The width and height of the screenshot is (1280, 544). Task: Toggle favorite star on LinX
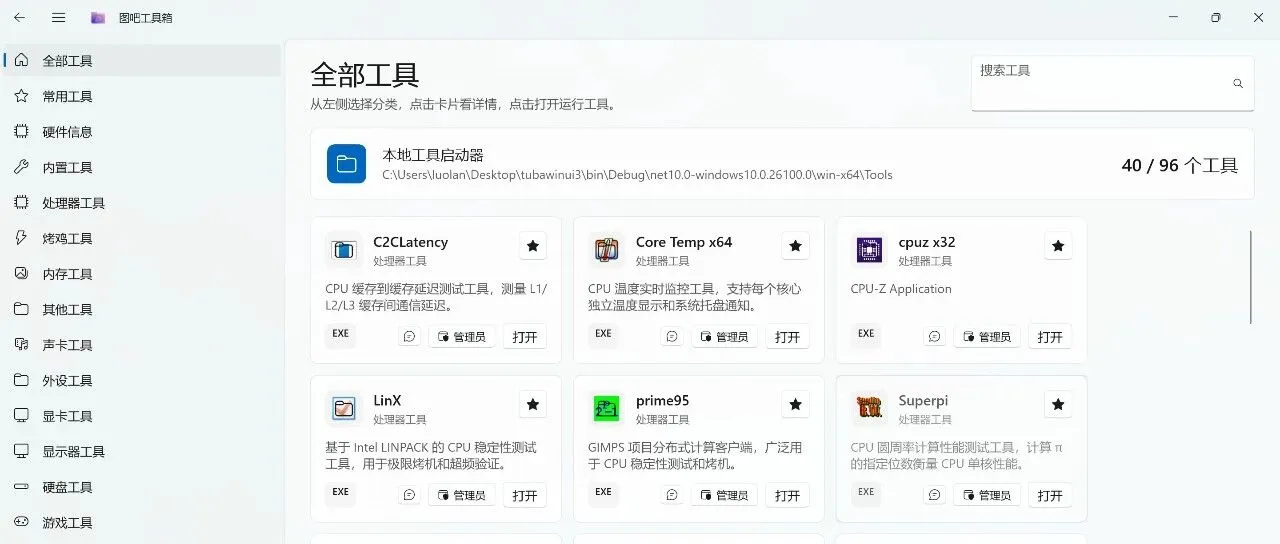pyautogui.click(x=533, y=404)
